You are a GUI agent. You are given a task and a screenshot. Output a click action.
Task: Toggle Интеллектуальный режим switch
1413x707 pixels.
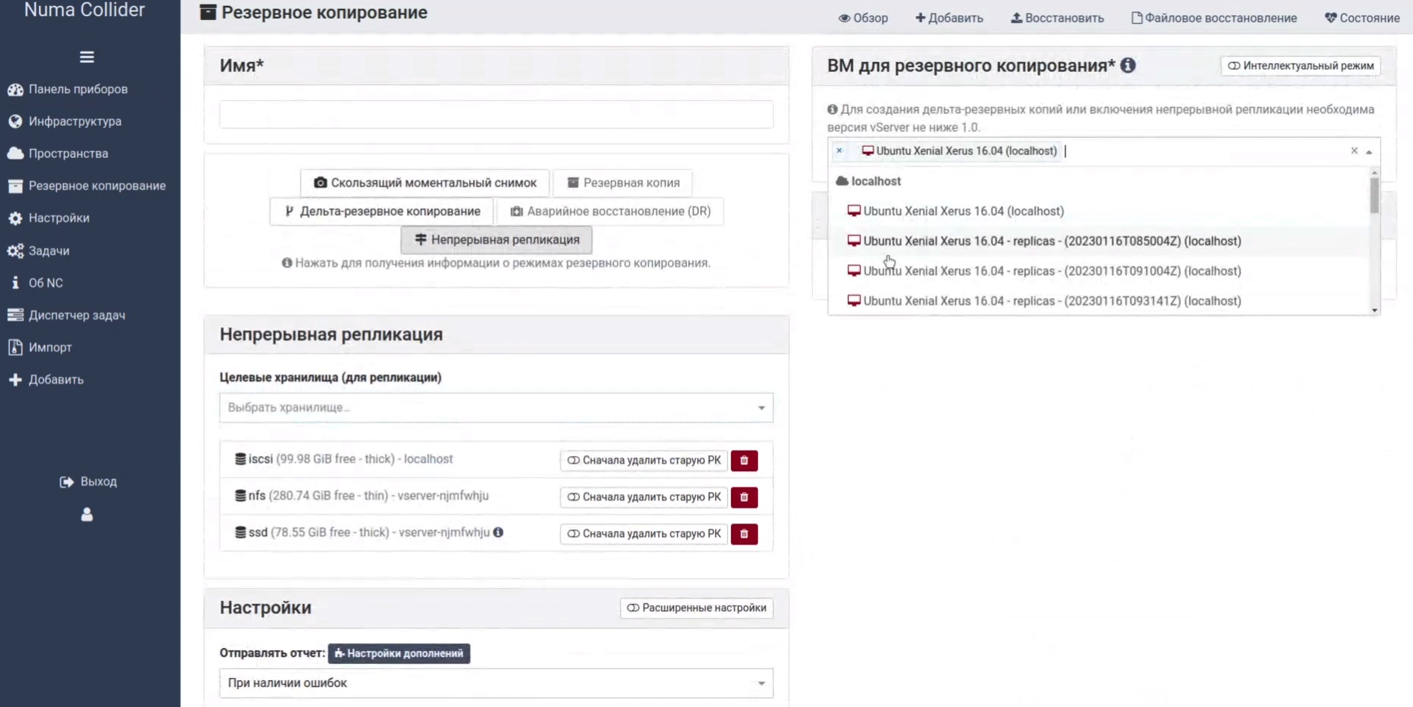(x=1300, y=66)
